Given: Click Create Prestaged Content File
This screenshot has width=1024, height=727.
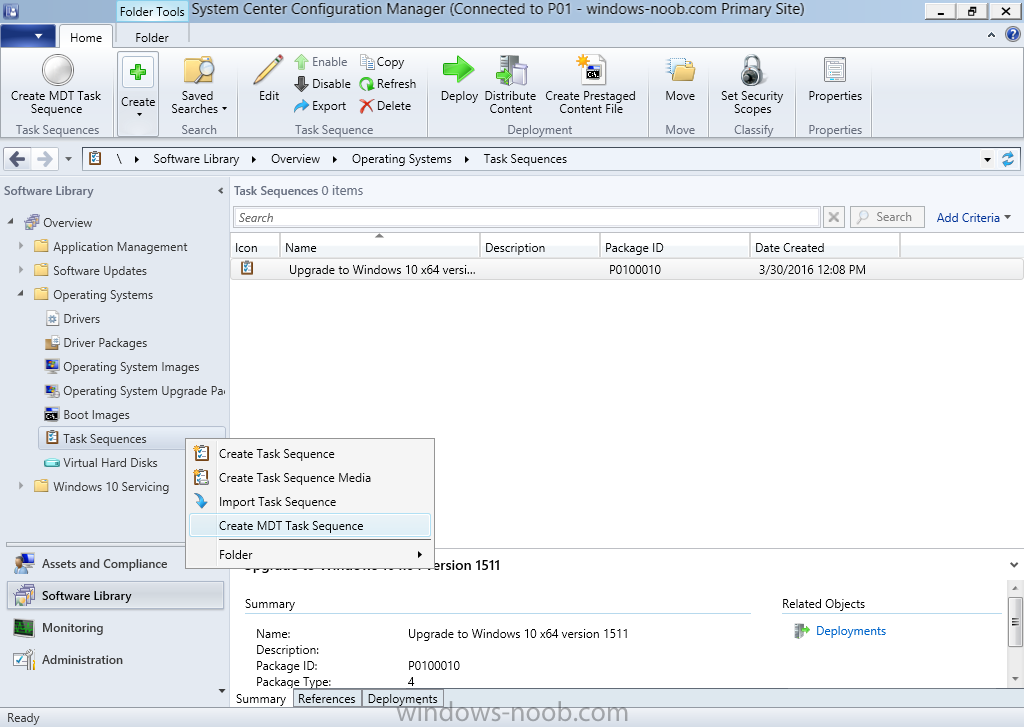Looking at the screenshot, I should [590, 86].
